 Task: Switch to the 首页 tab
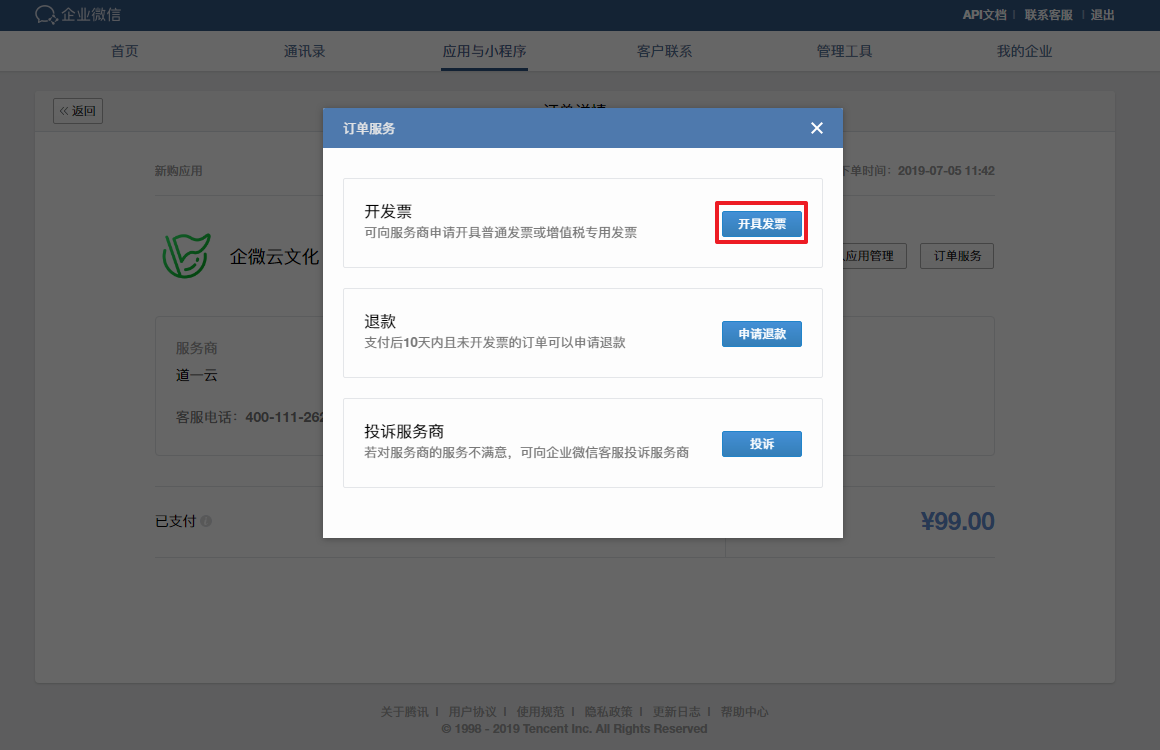pyautogui.click(x=125, y=52)
